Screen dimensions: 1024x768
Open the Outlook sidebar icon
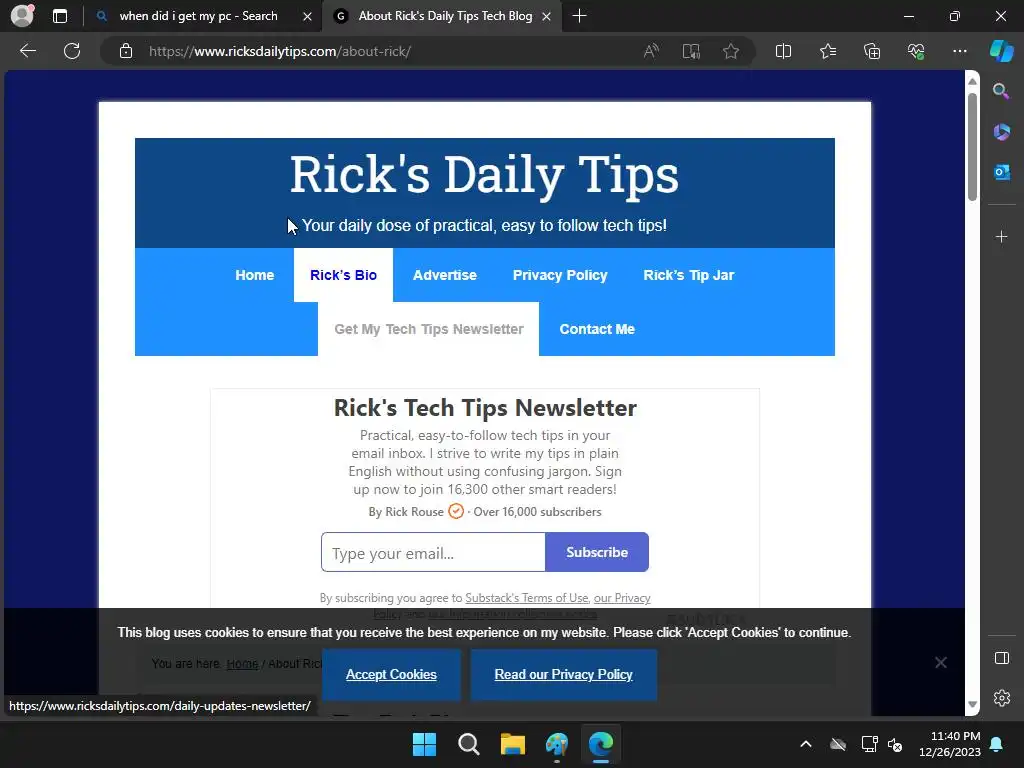[1001, 172]
